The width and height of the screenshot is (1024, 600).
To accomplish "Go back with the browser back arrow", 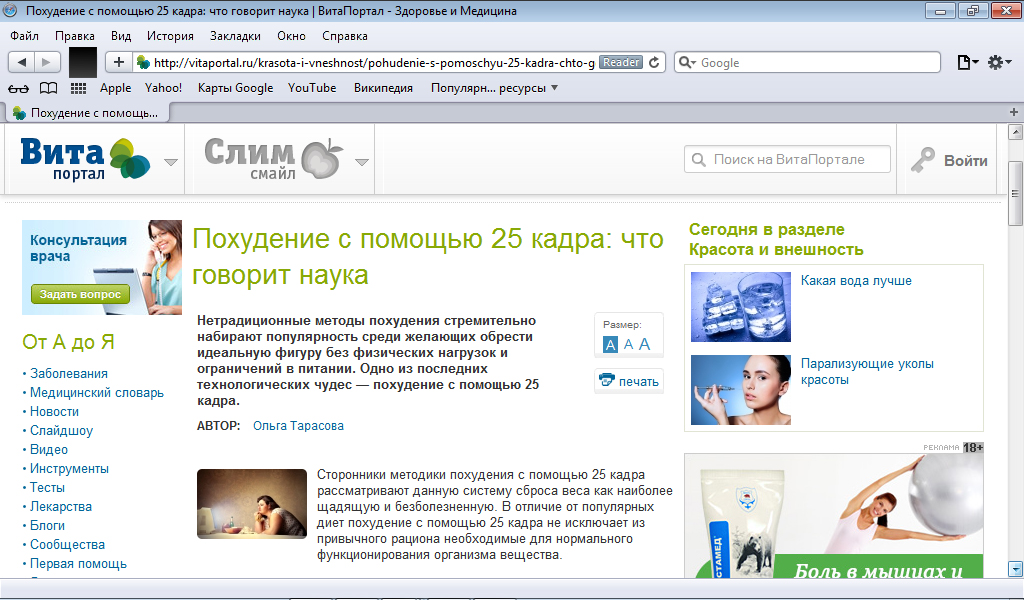I will 22,63.
